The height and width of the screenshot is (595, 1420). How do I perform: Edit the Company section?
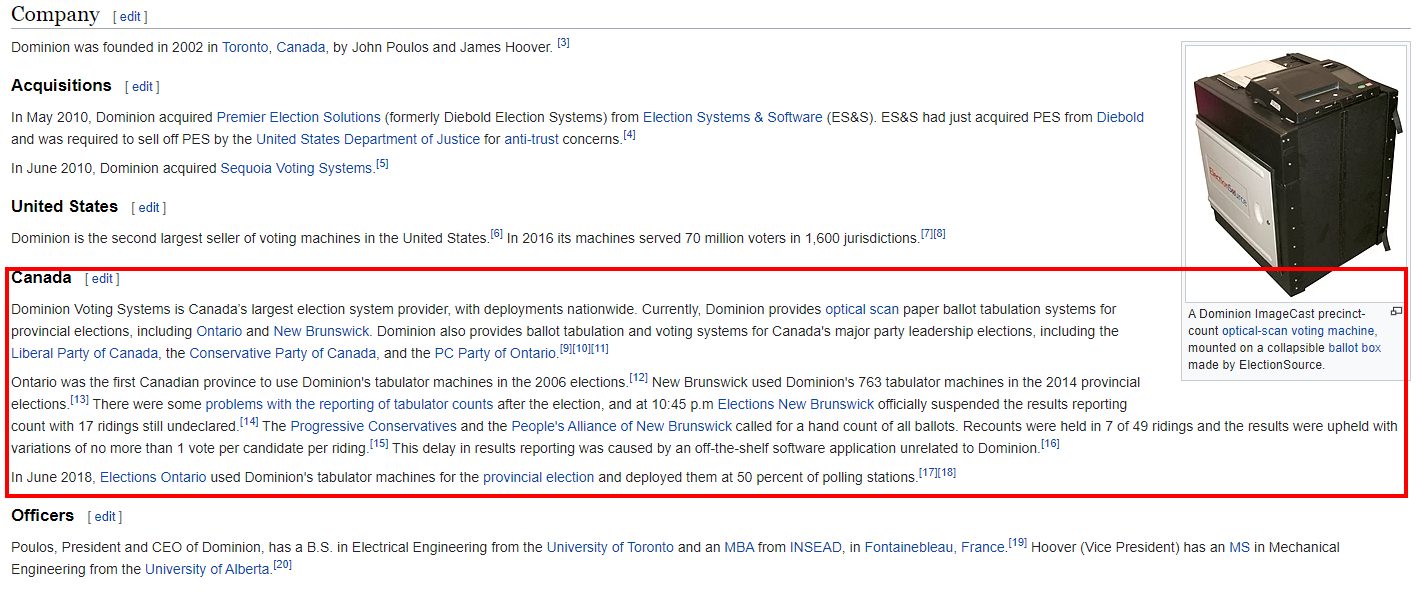click(131, 16)
